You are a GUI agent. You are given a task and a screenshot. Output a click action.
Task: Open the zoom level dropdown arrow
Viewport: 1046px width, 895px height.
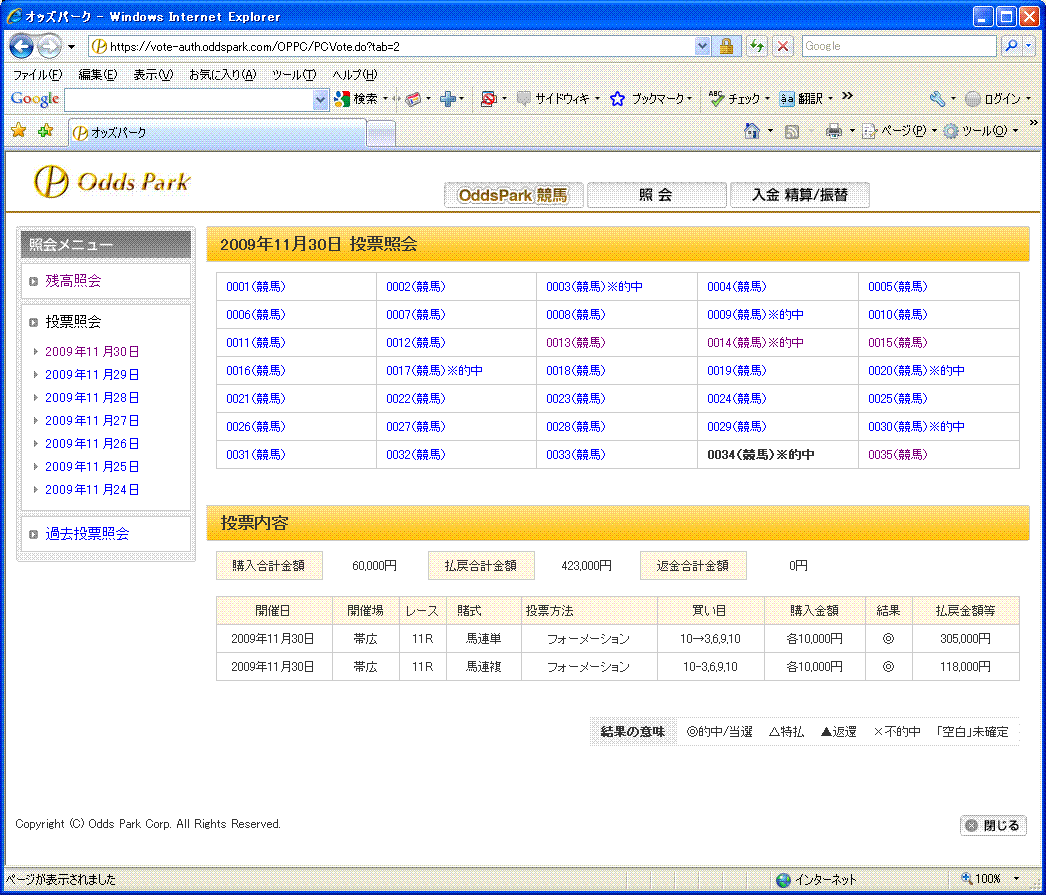[1017, 879]
